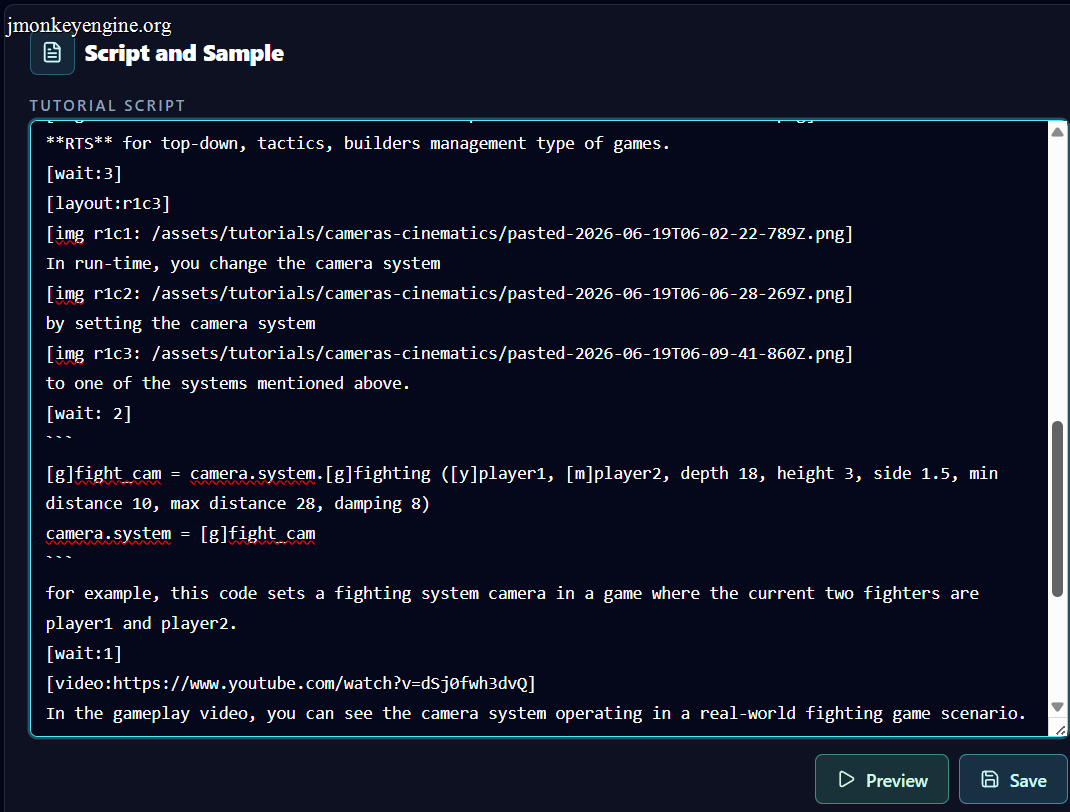Viewport: 1070px width, 812px height.
Task: Click the Script and Sample heading
Action: (x=184, y=53)
